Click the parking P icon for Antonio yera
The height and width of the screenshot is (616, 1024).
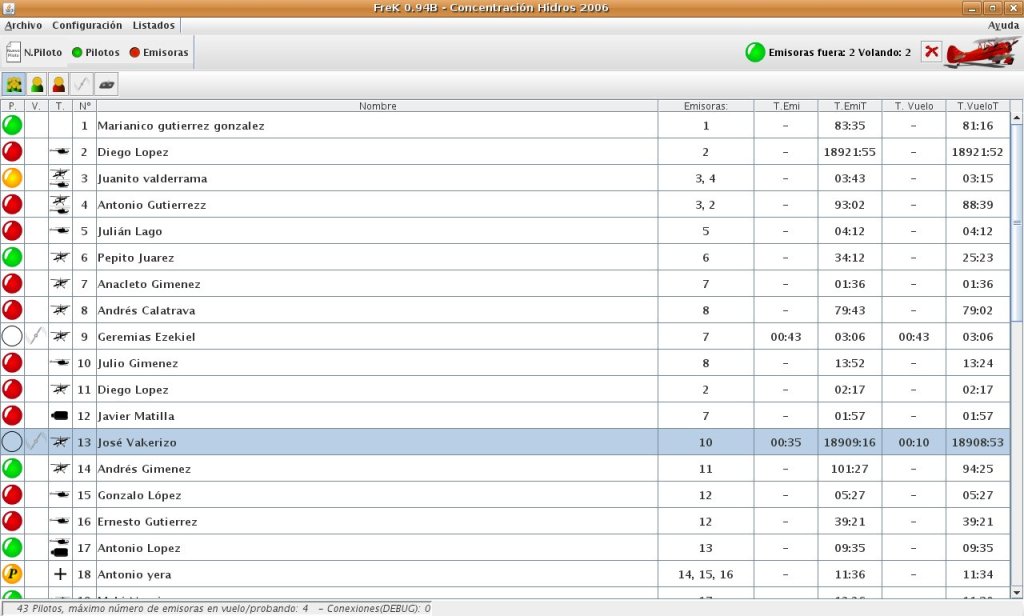(12, 574)
